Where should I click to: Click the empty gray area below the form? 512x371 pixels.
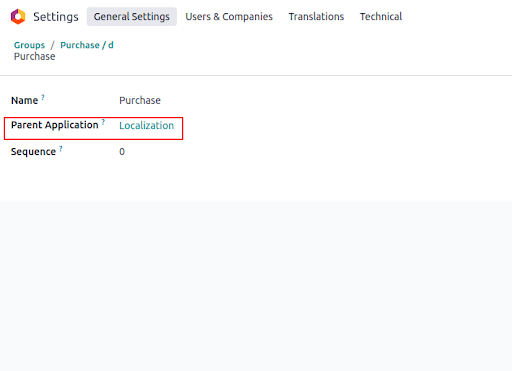[x=256, y=286]
